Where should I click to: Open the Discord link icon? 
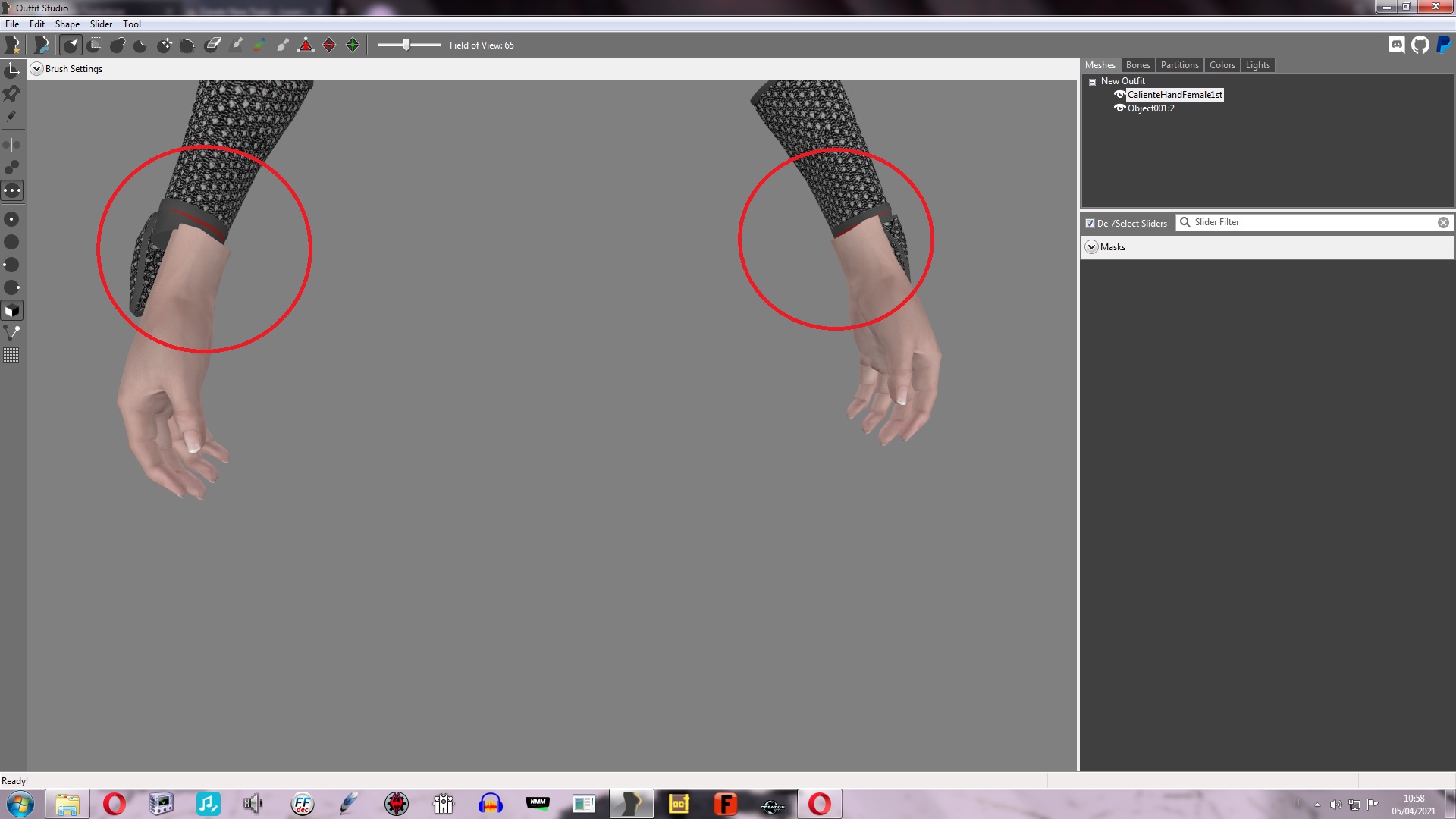tap(1397, 45)
